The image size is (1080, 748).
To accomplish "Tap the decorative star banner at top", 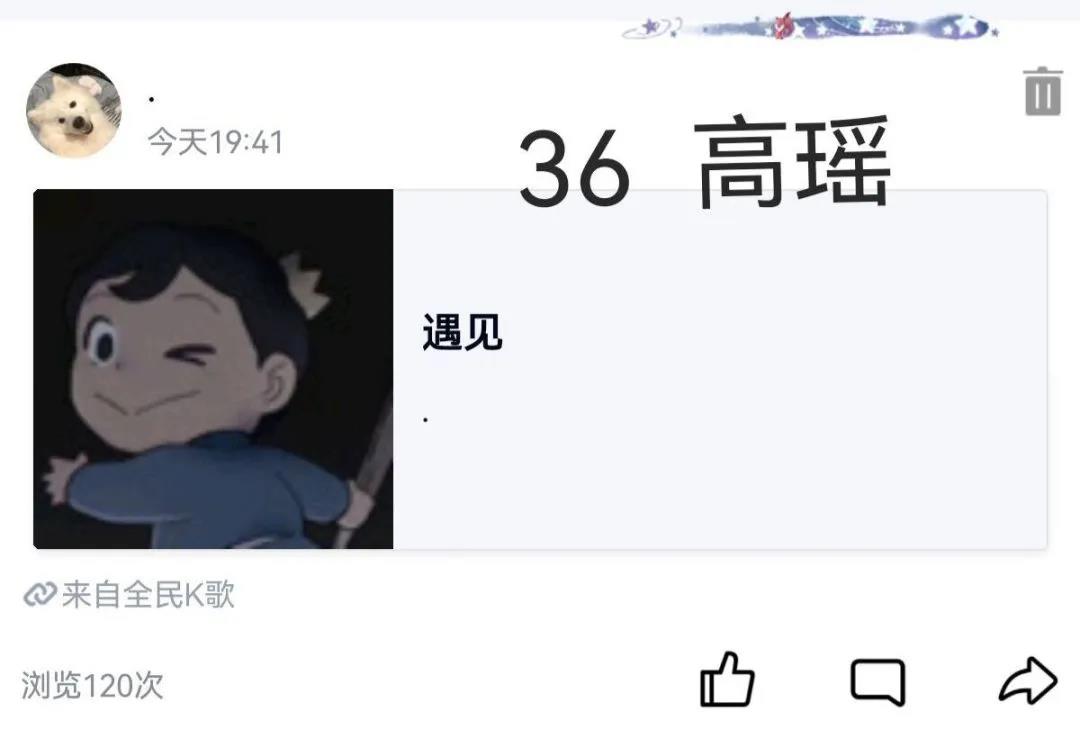I will coord(810,28).
